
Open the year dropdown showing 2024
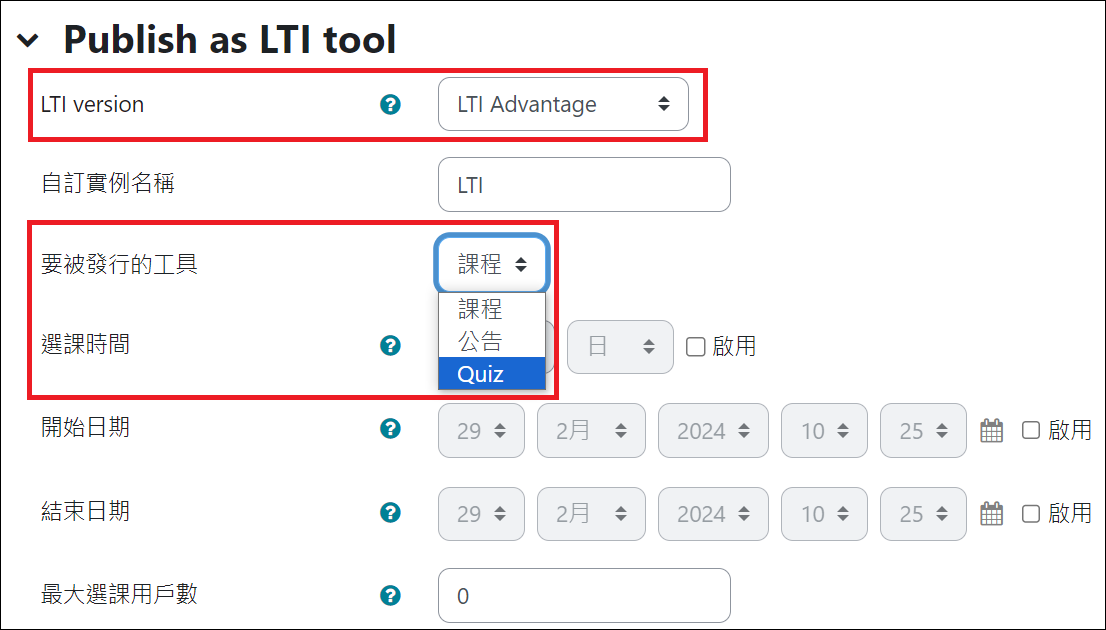coord(713,429)
